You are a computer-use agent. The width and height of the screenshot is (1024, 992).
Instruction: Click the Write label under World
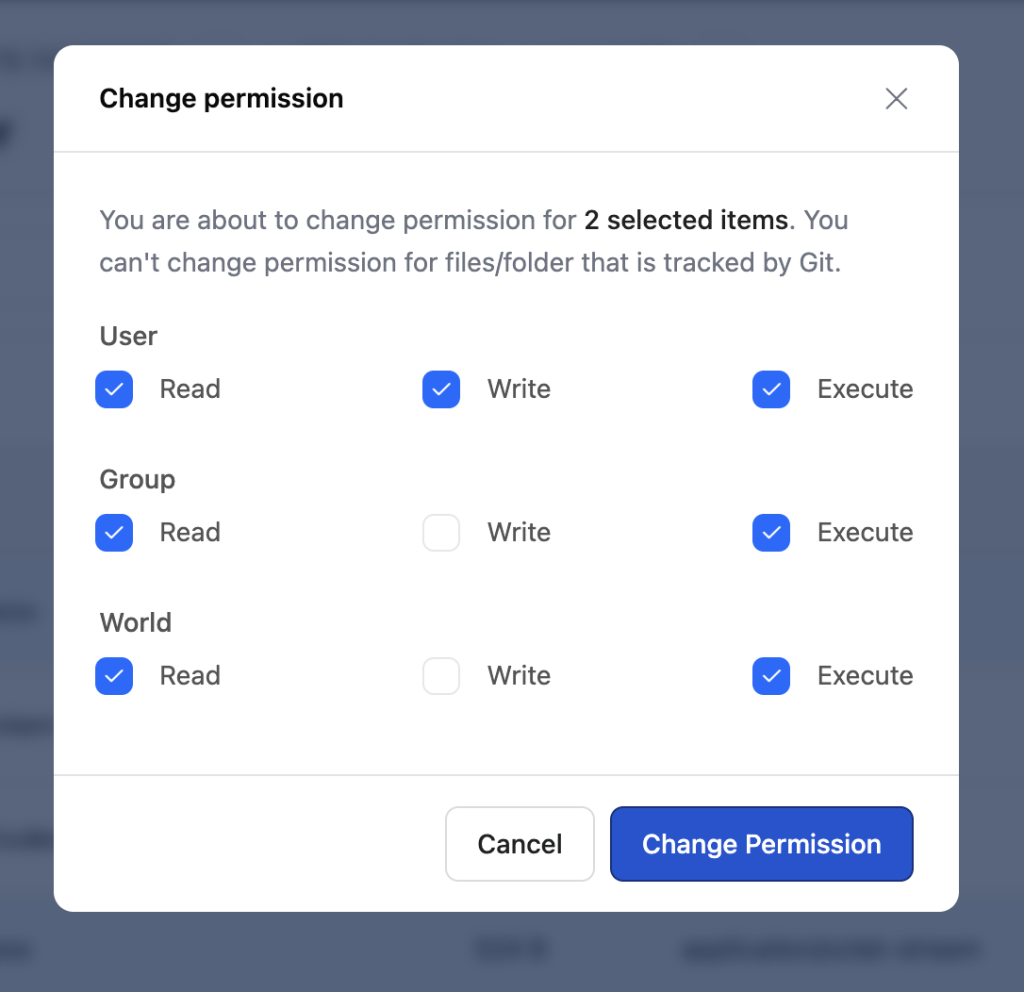[x=519, y=676]
